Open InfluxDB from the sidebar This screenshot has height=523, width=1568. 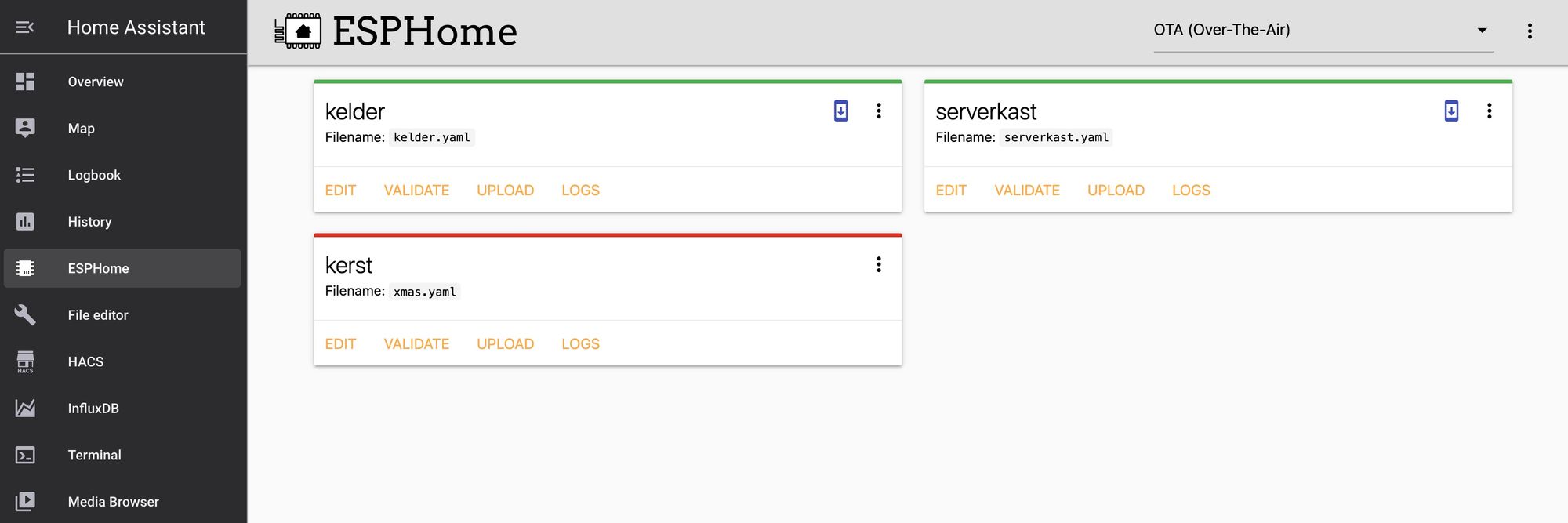pos(93,409)
